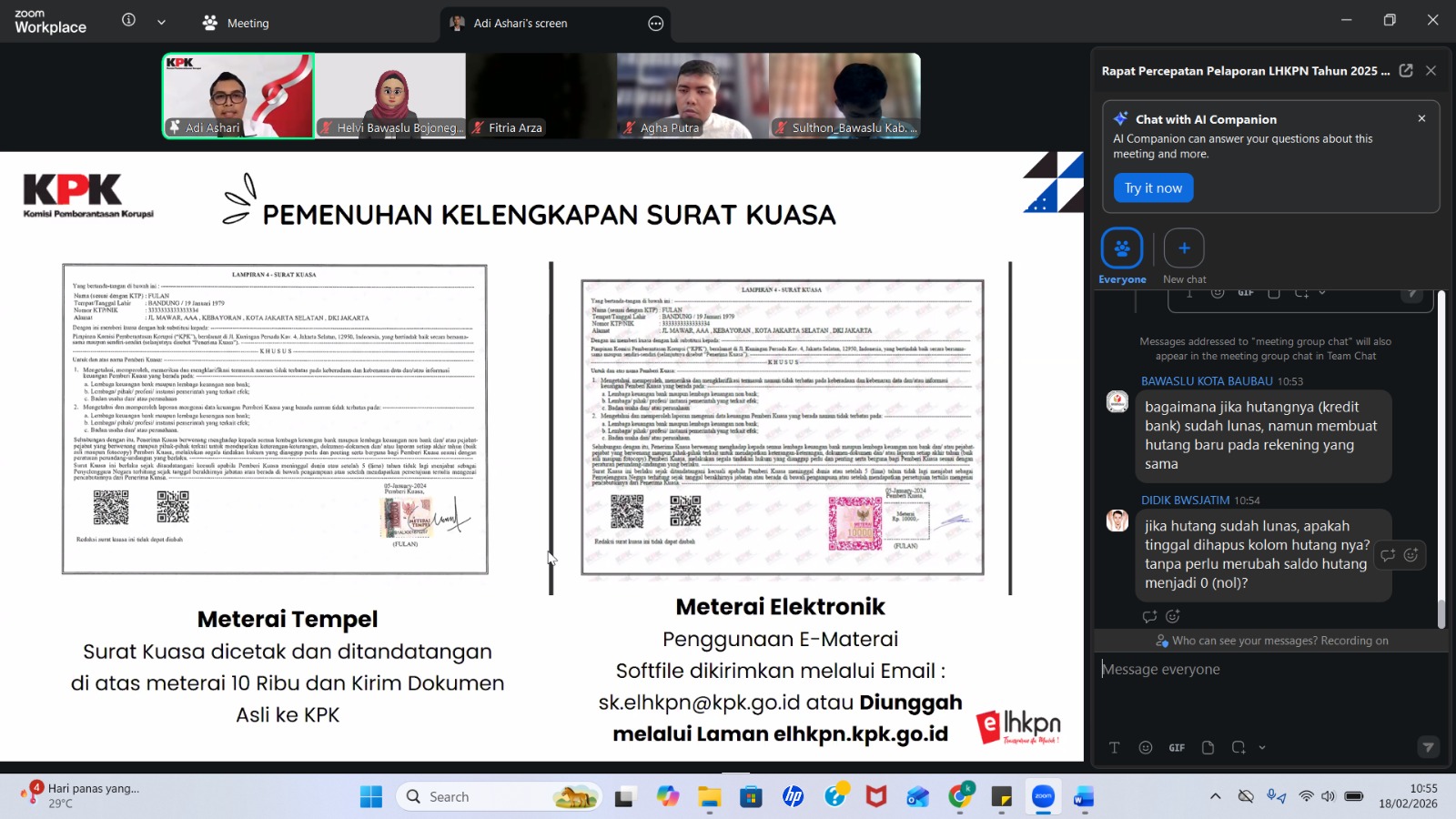Expand screenshot options arrow in chat toolbar

[x=1262, y=747]
